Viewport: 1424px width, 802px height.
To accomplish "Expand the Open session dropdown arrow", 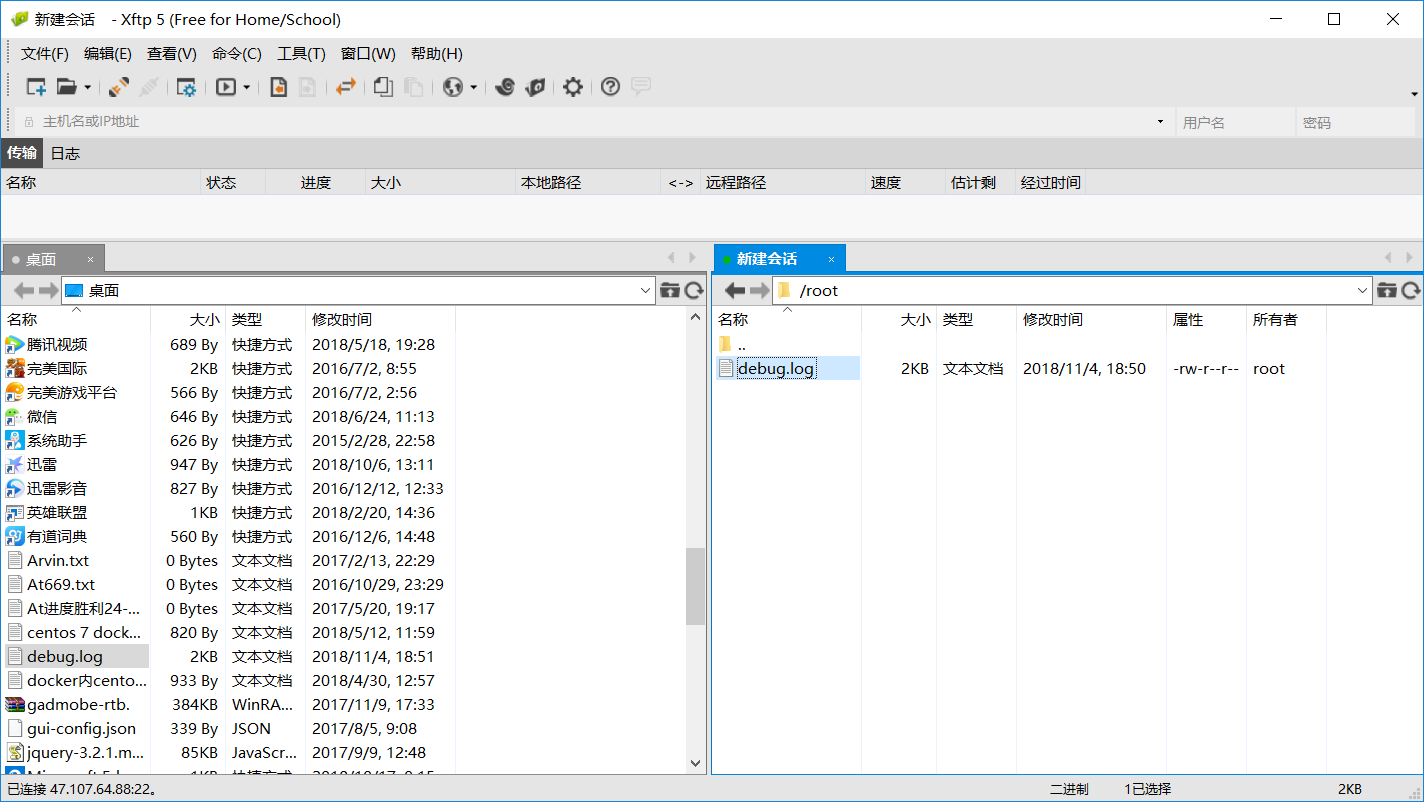I will [x=88, y=88].
